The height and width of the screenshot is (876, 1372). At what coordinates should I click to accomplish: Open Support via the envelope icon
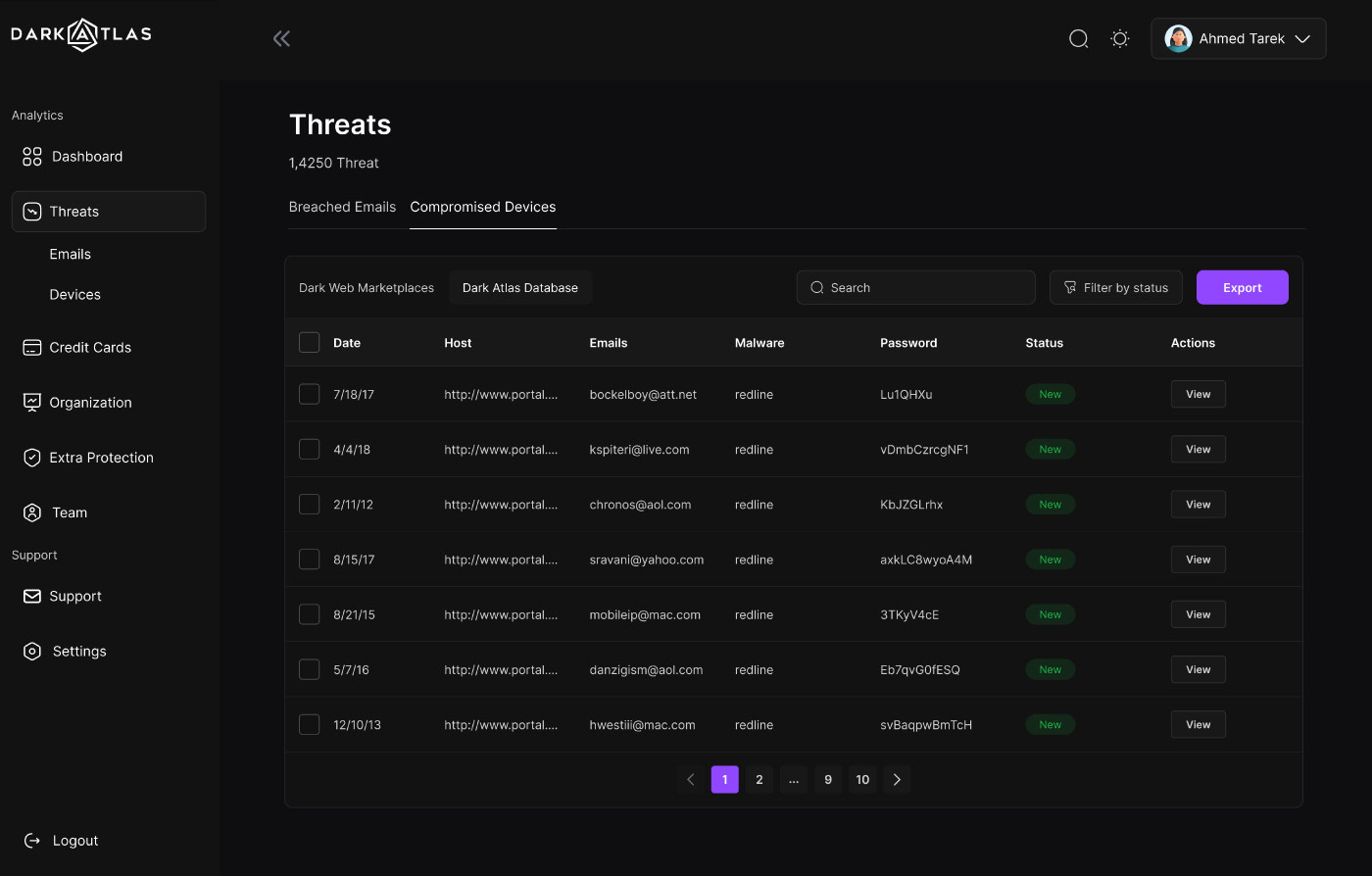pyautogui.click(x=30, y=596)
